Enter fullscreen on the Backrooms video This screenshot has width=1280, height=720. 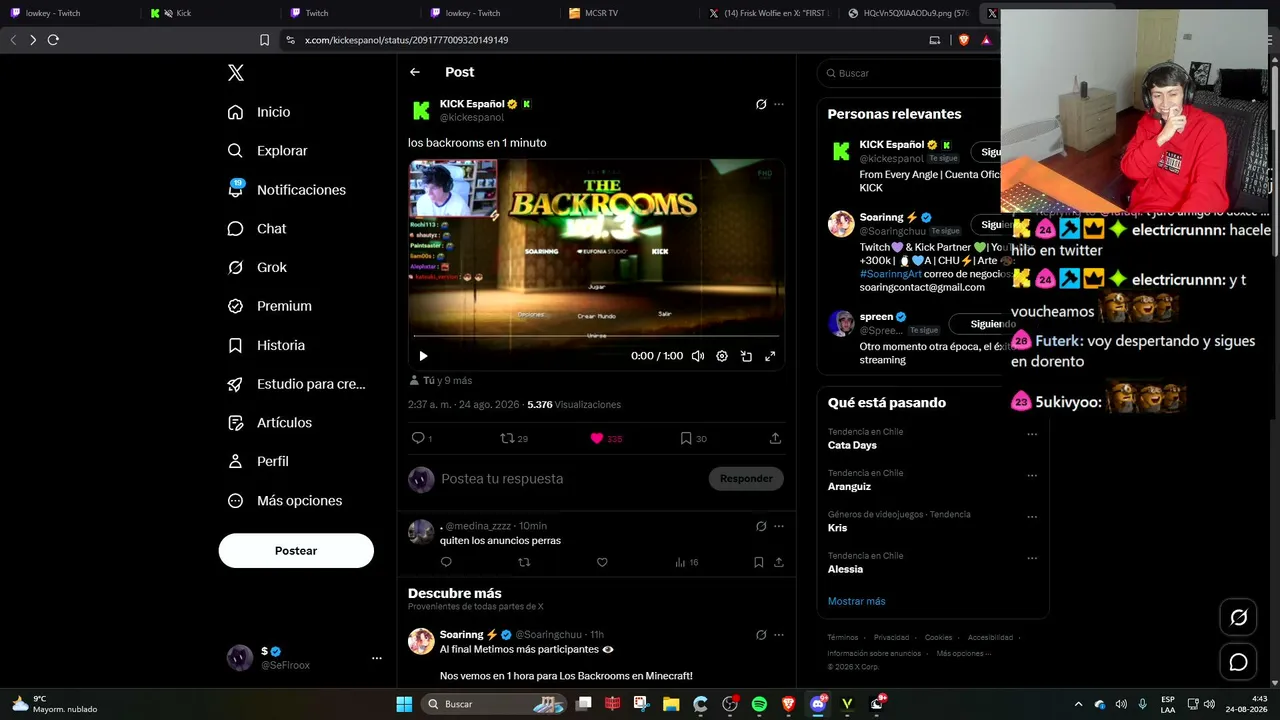click(770, 356)
